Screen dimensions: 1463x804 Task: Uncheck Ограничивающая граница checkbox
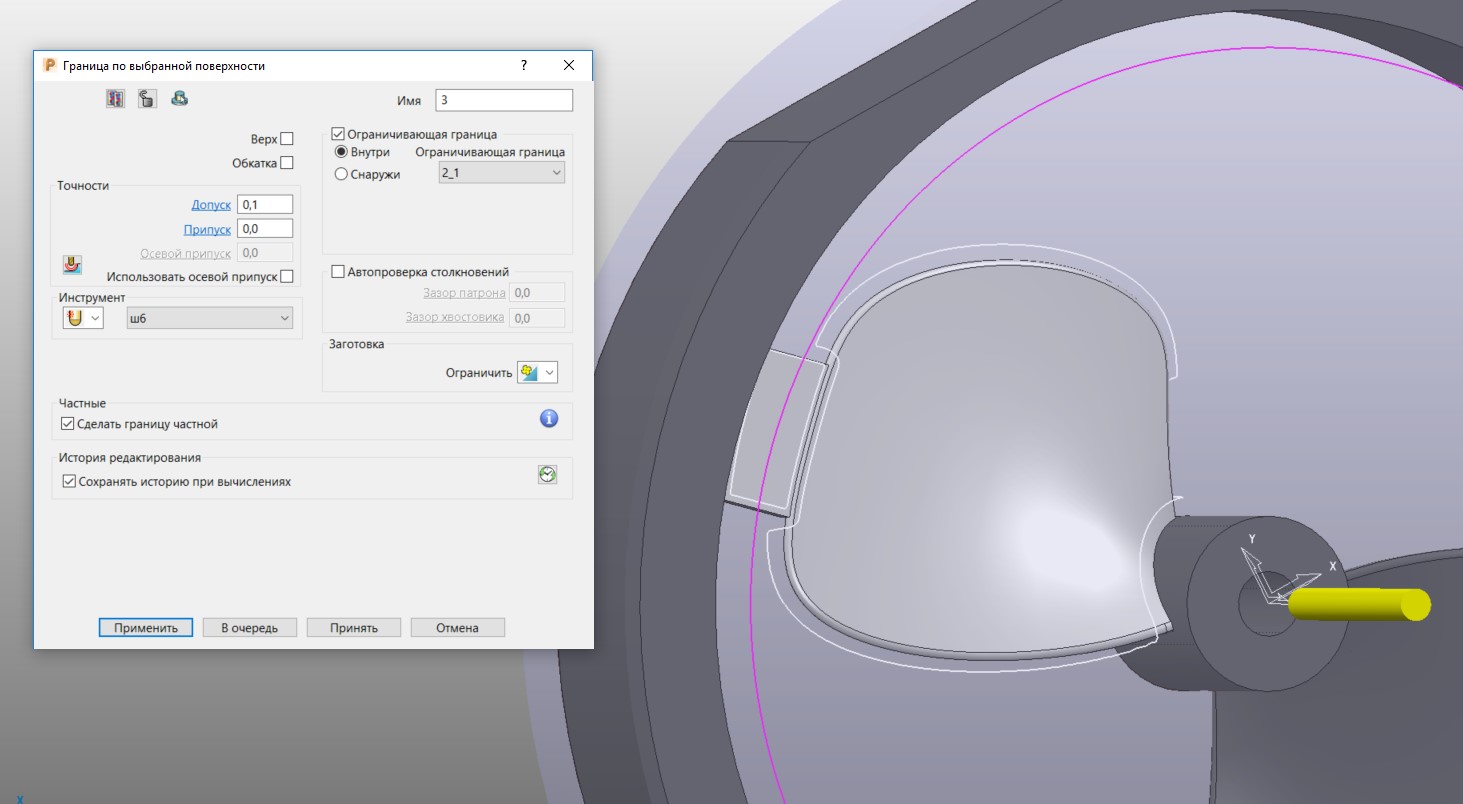pos(338,134)
